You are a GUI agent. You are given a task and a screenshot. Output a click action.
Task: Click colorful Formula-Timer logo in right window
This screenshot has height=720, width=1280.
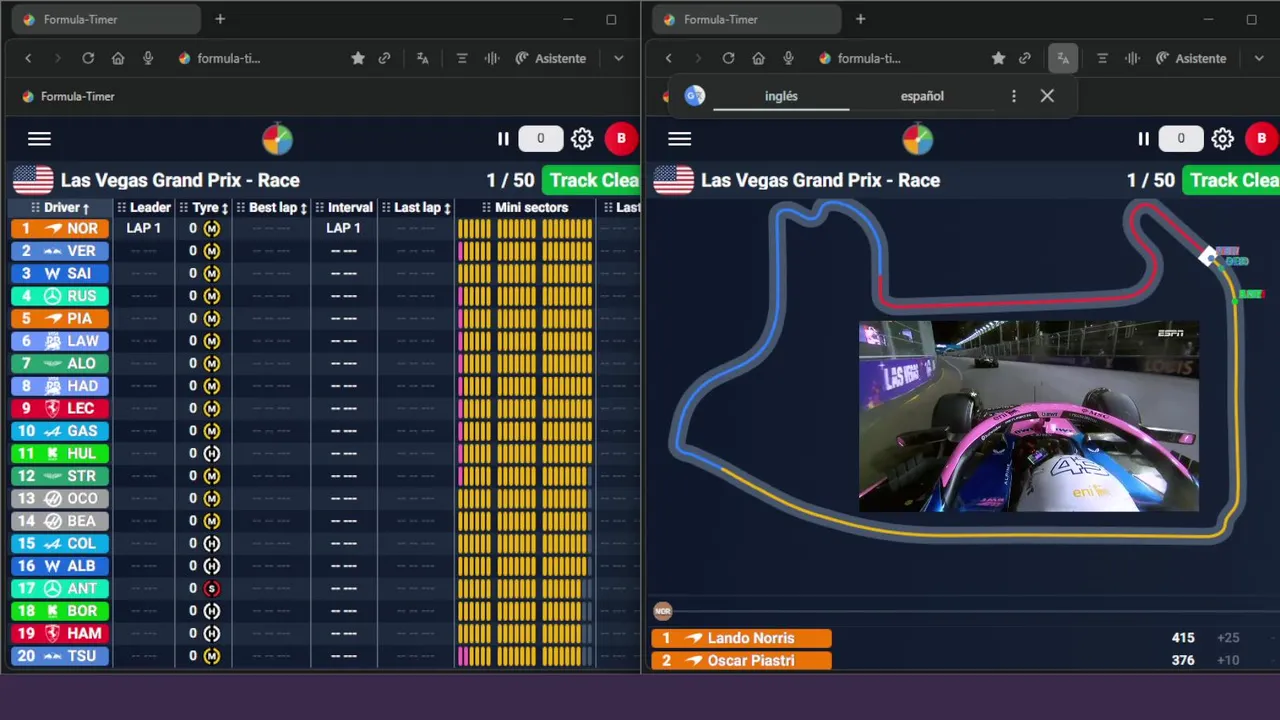point(917,139)
